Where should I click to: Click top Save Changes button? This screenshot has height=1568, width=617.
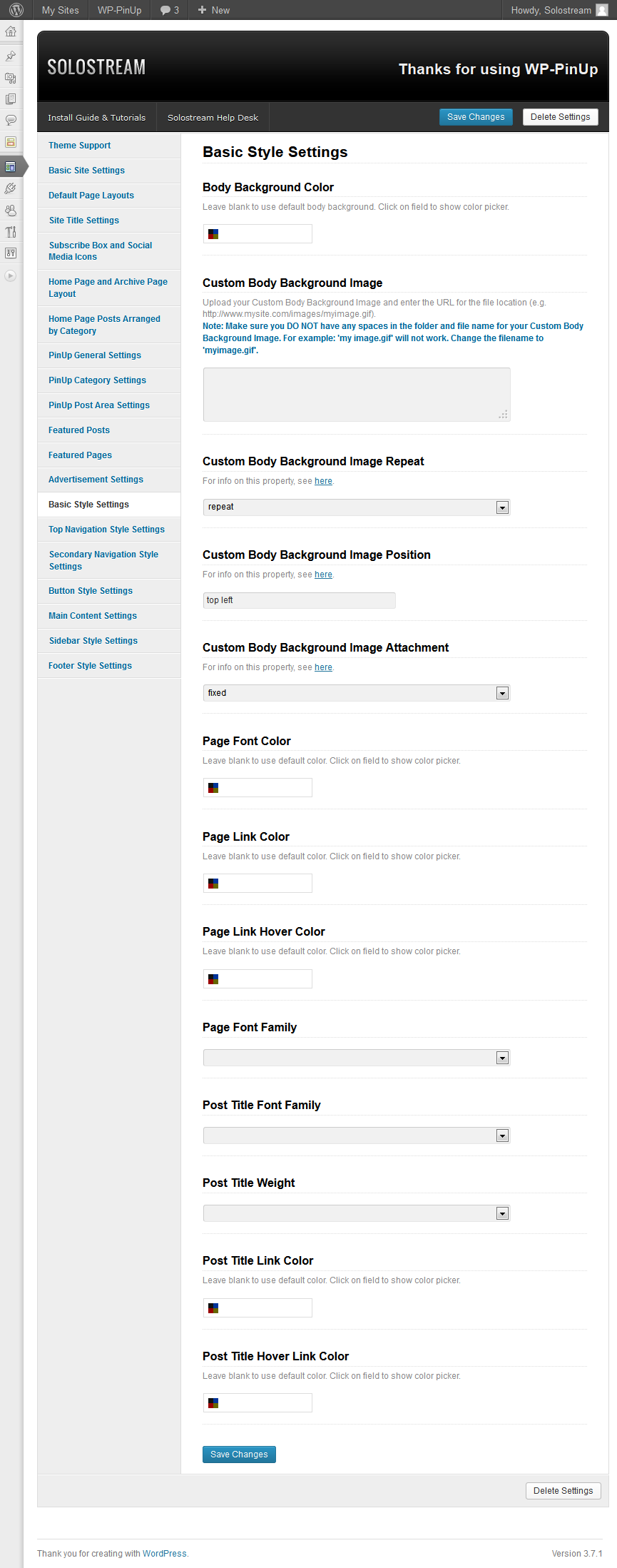476,117
